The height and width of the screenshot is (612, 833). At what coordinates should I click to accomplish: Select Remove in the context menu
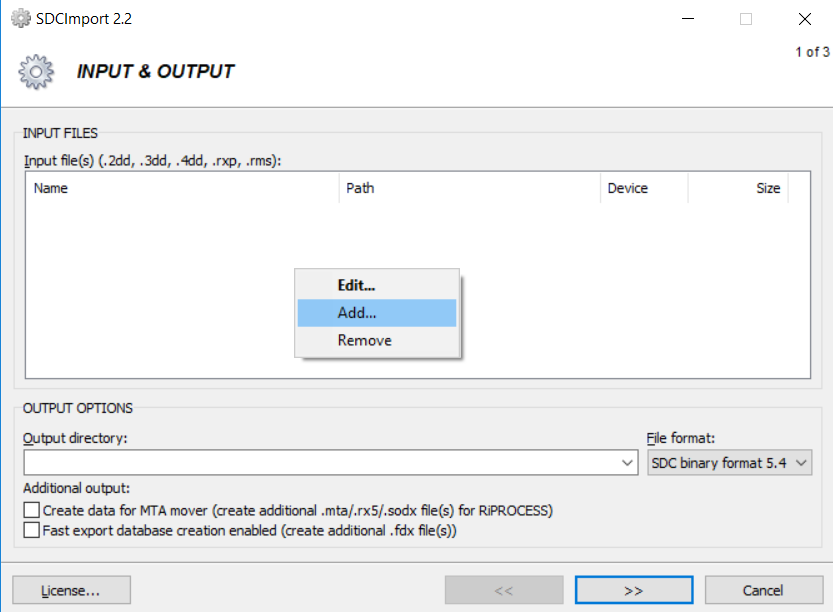click(x=377, y=340)
